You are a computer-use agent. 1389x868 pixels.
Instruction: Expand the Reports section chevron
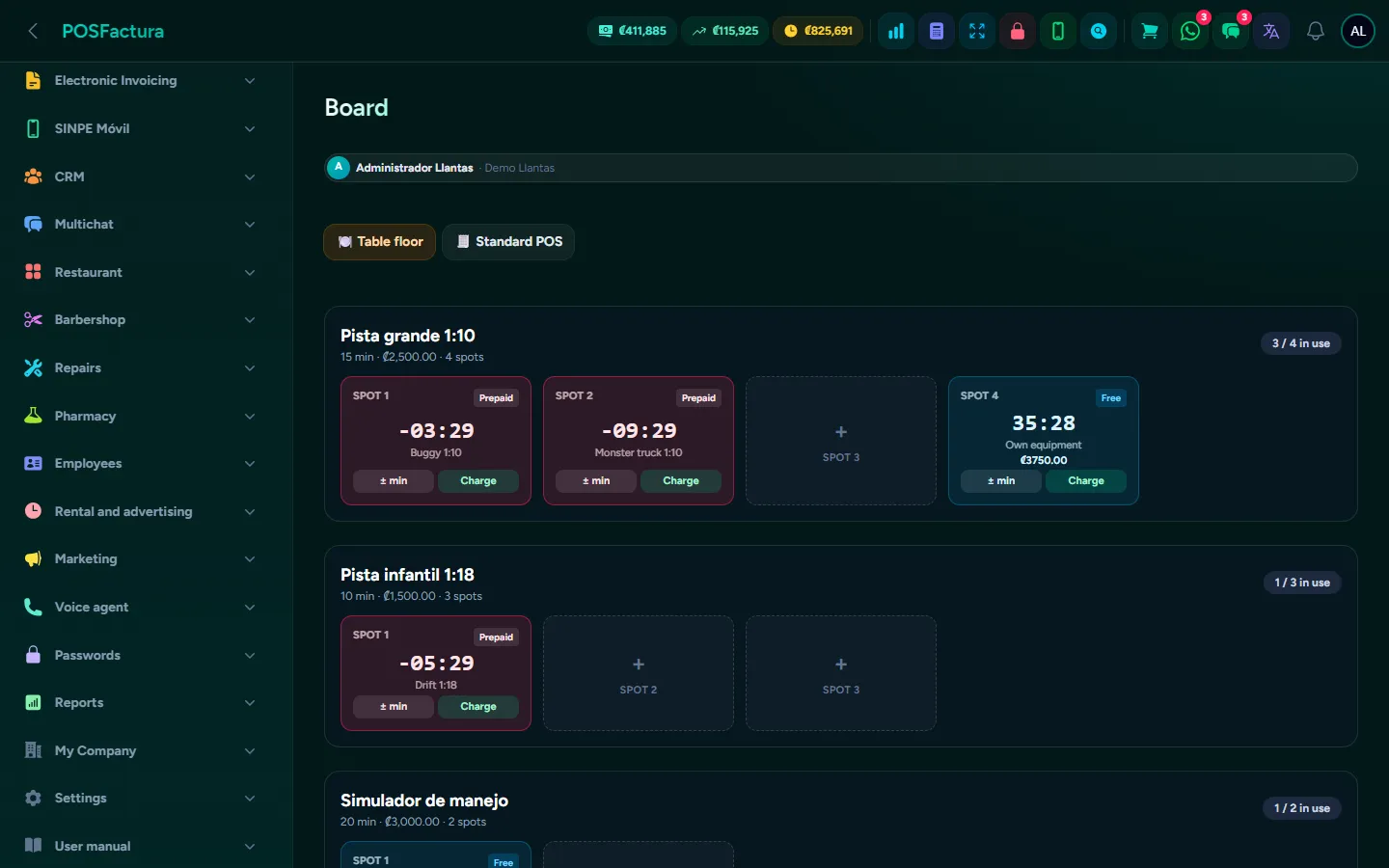pos(250,703)
